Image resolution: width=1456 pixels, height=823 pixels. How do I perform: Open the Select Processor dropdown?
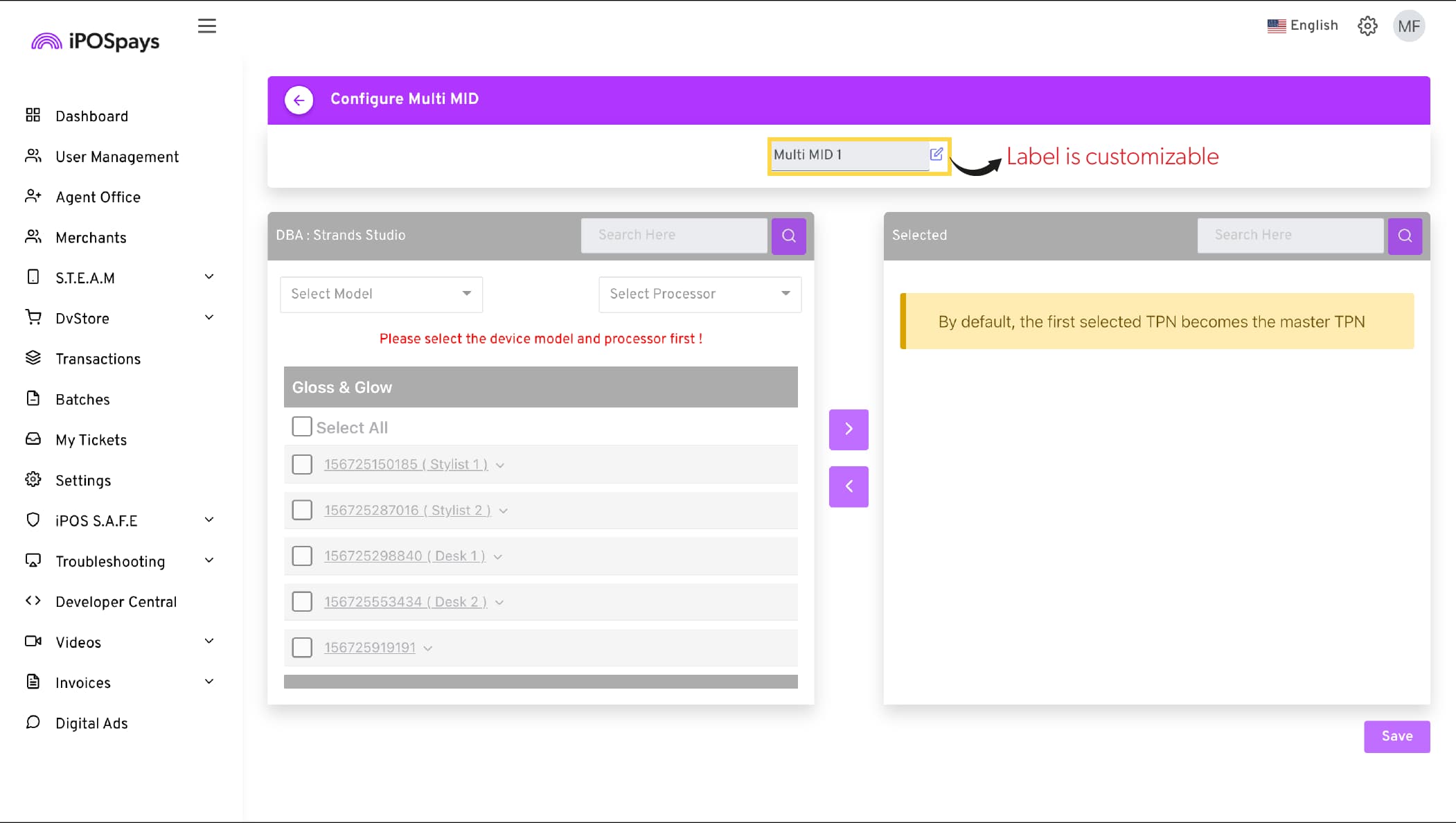[x=700, y=294]
